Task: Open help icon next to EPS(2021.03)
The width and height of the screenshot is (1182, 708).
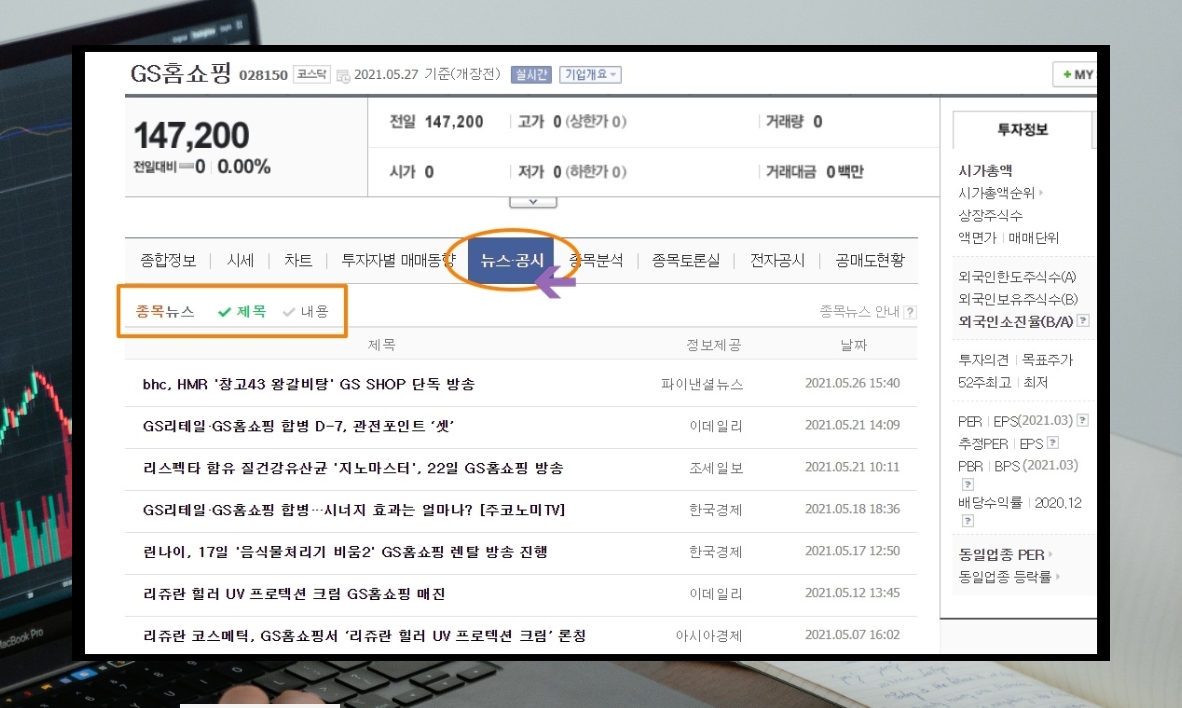Action: click(x=1083, y=420)
